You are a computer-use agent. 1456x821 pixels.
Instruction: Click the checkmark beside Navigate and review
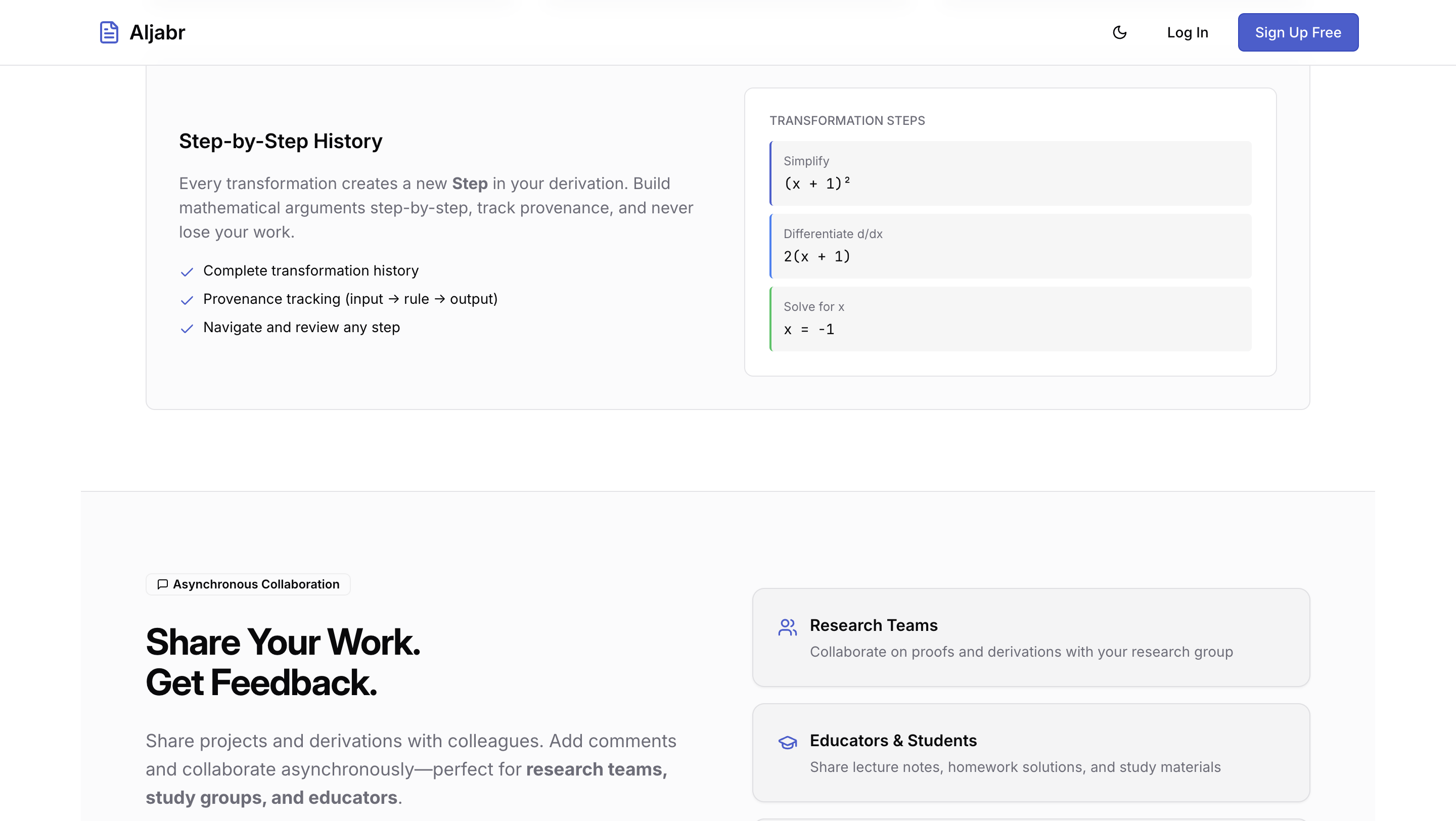tap(187, 328)
